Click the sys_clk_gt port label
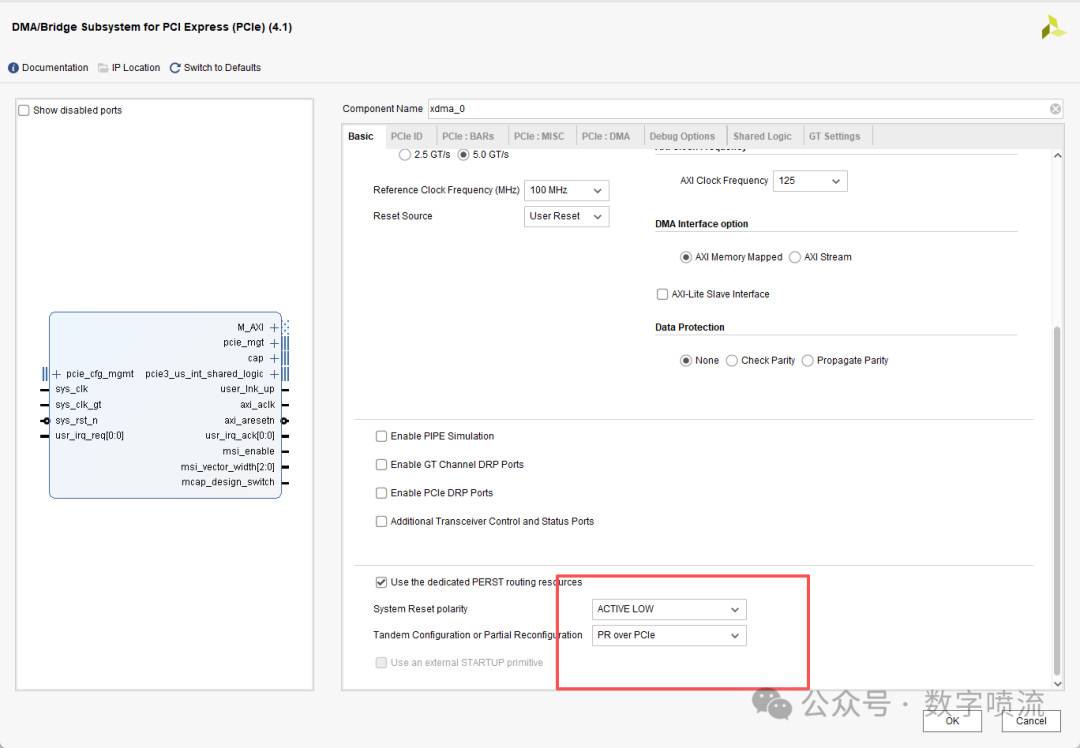This screenshot has width=1080, height=748. pyautogui.click(x=79, y=405)
